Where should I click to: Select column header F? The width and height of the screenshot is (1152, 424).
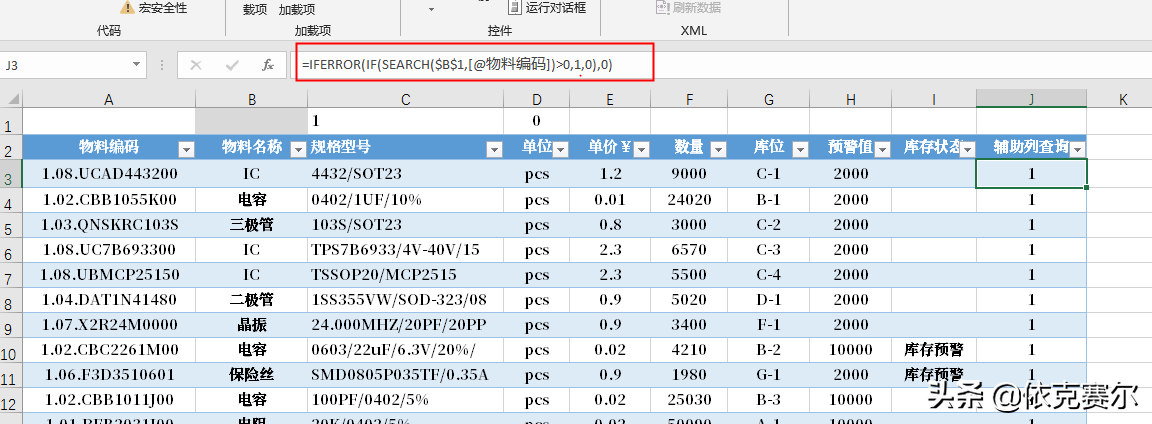[x=688, y=99]
